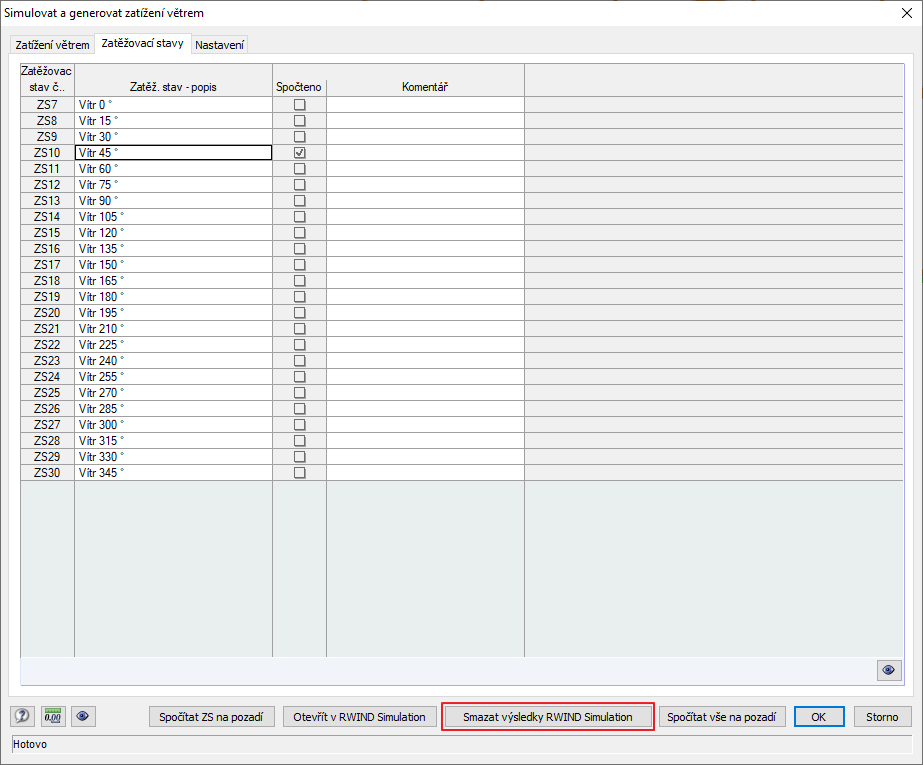Cancel the dialog via Storno
Screen dimensions: 923x765
click(x=882, y=716)
